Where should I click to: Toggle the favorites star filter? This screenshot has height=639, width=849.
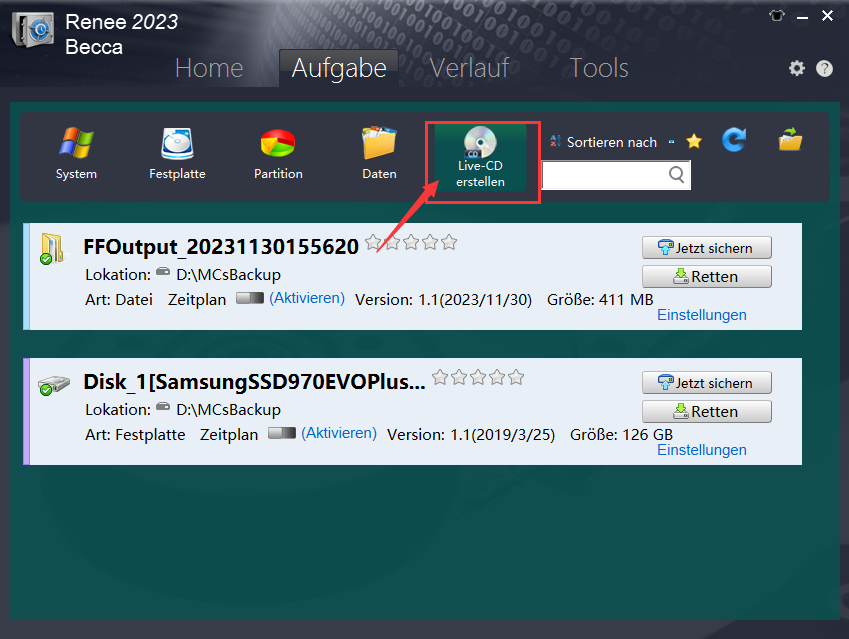(x=693, y=142)
